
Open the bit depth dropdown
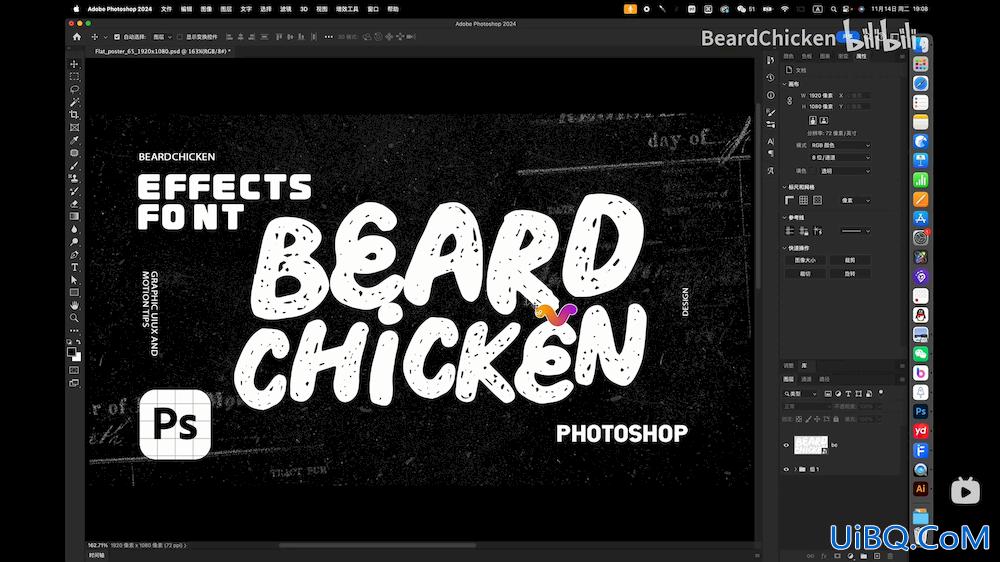(x=840, y=157)
